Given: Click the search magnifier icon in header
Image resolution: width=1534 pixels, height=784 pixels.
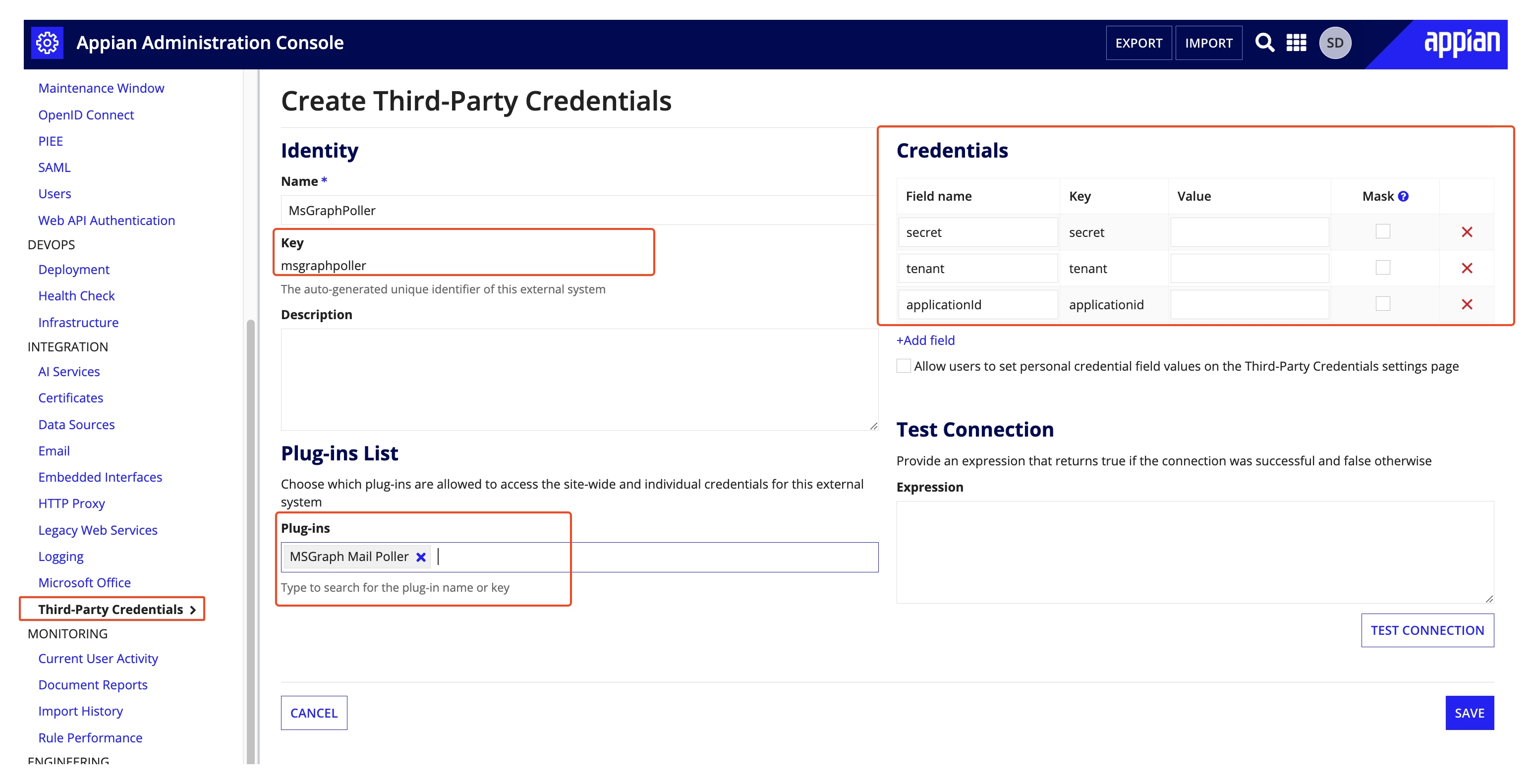Looking at the screenshot, I should tap(1264, 43).
